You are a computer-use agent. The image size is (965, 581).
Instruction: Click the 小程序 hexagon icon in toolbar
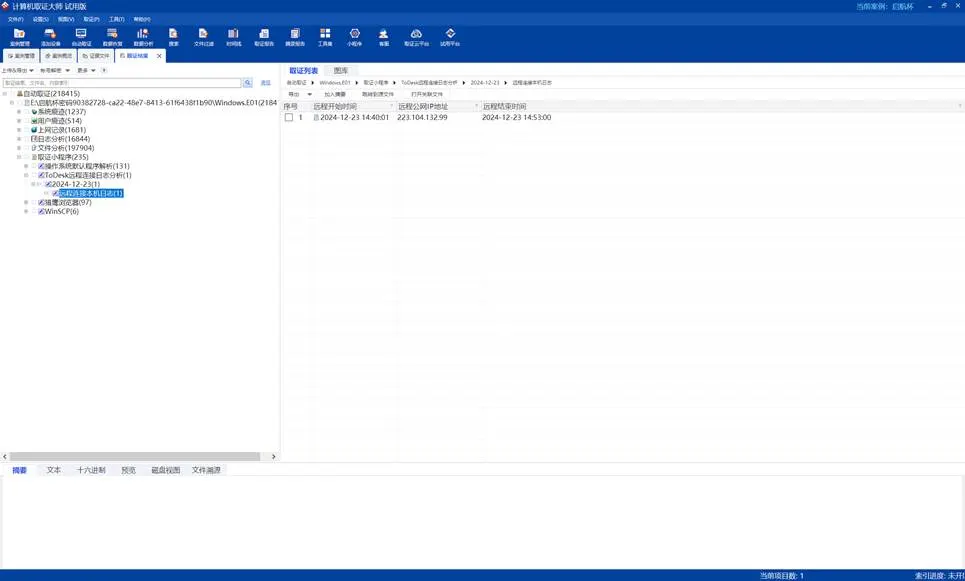[354, 37]
